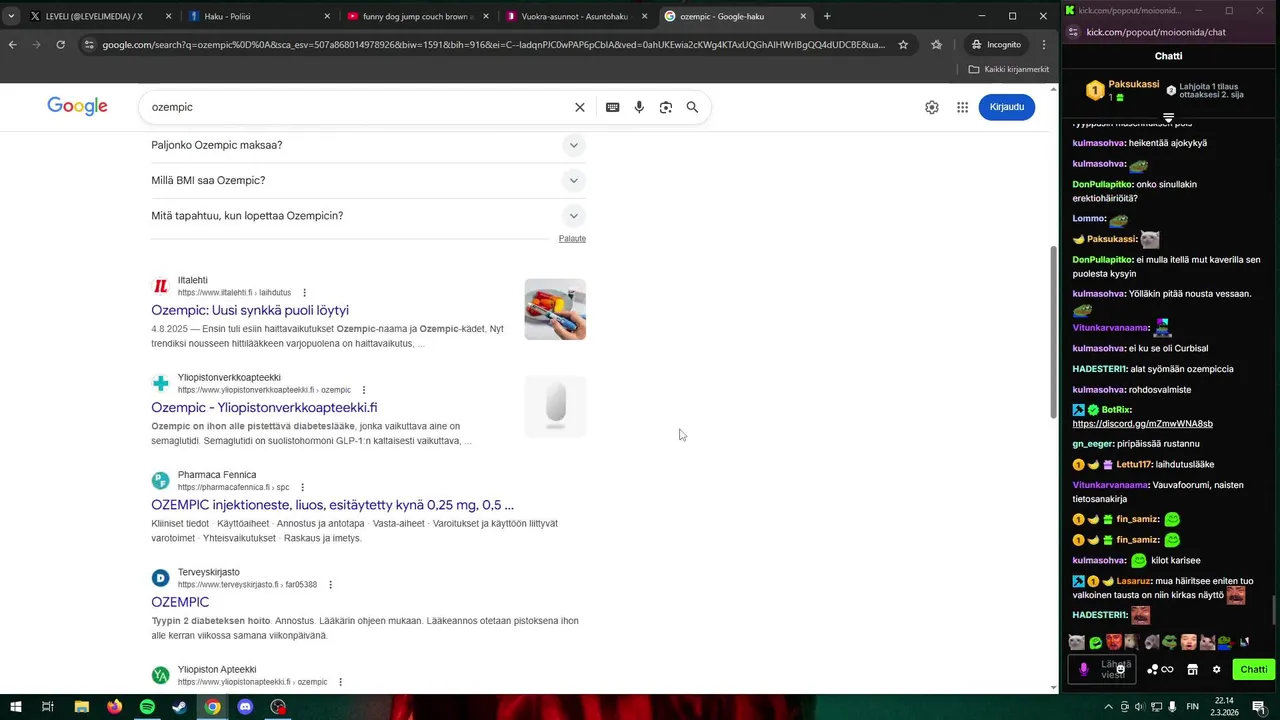The width and height of the screenshot is (1280, 720).
Task: Collapse the Kick leaderboard handle
Action: 1168,118
